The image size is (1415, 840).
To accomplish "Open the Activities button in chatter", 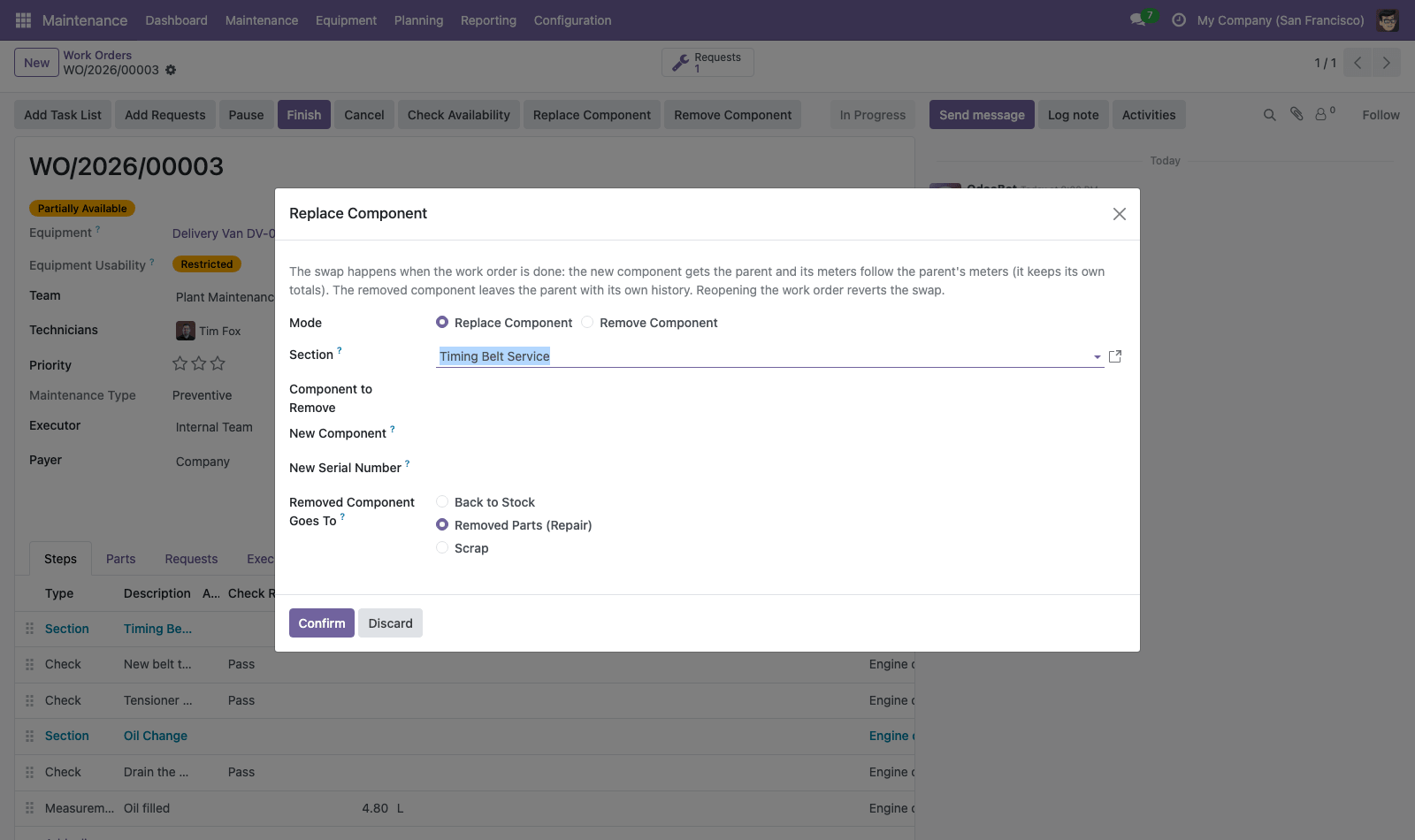I will (1149, 115).
